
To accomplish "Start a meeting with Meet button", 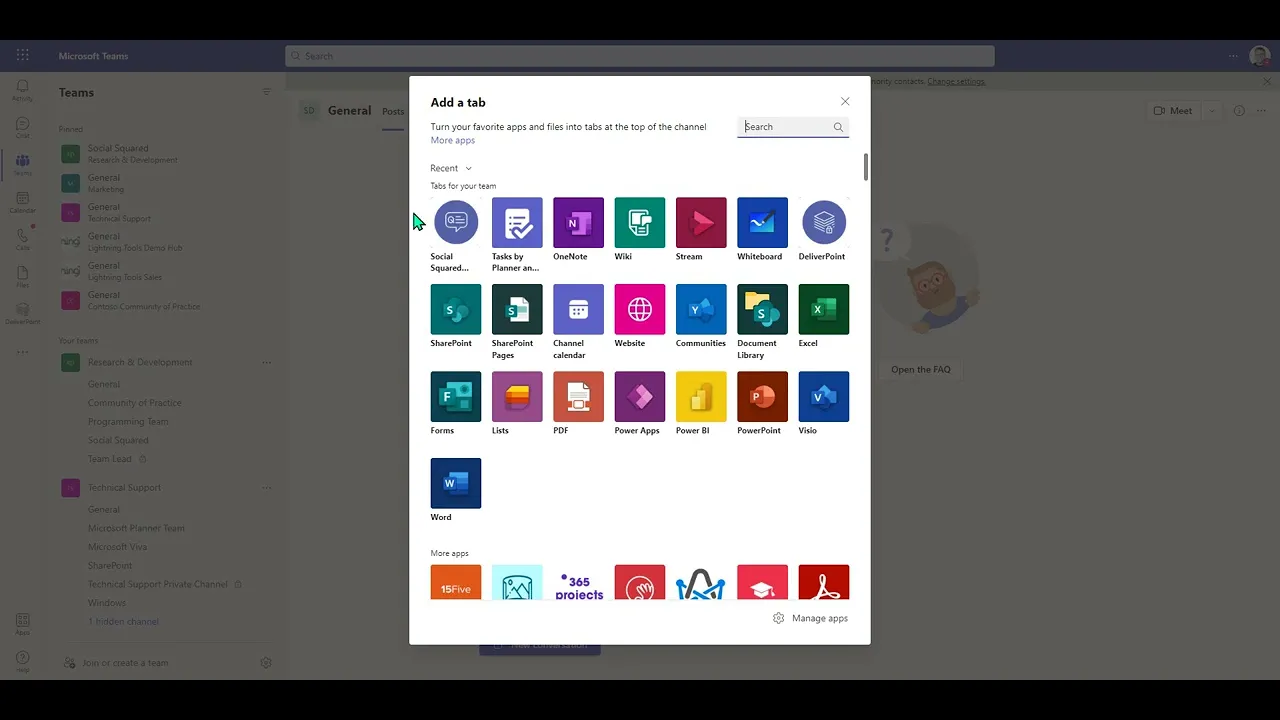I will [1173, 111].
